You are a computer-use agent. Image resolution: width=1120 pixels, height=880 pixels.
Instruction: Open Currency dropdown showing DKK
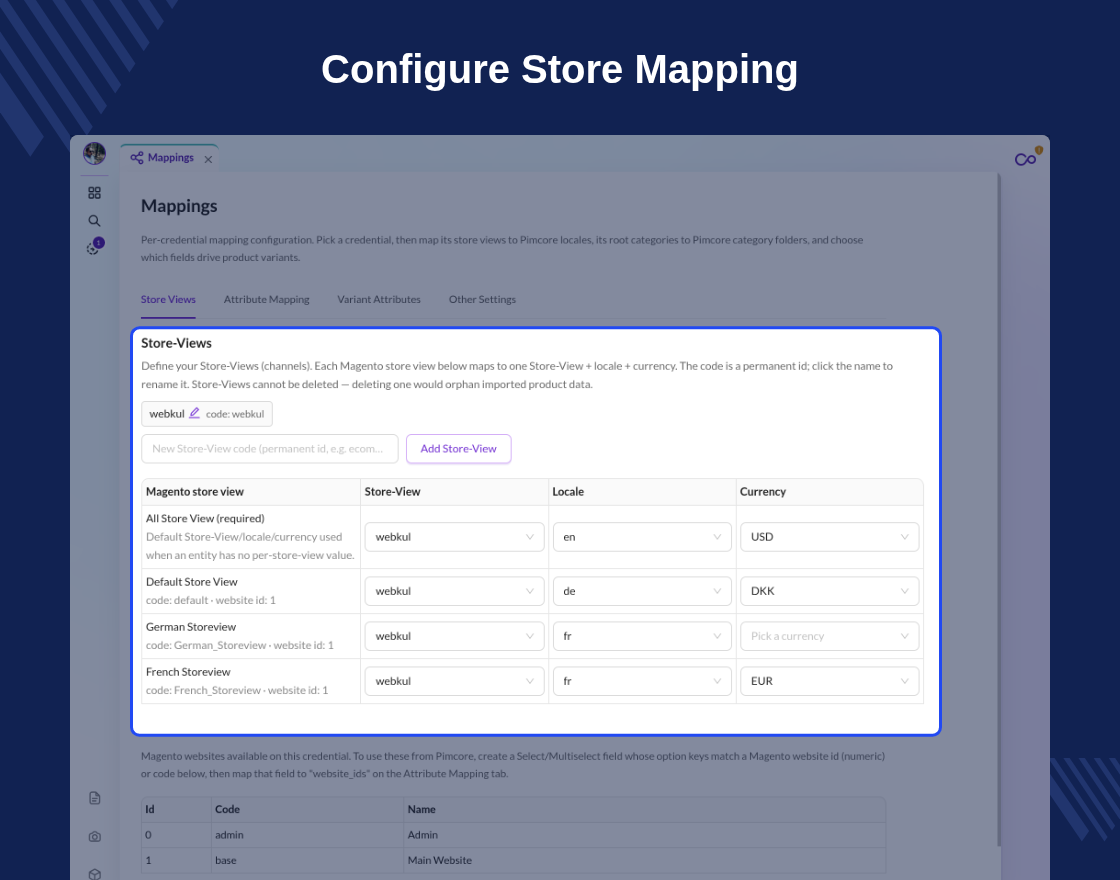pos(829,591)
